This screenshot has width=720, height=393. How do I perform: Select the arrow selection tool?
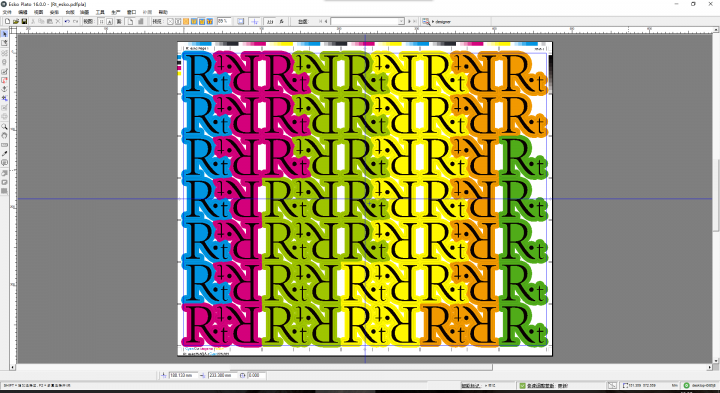(5, 34)
